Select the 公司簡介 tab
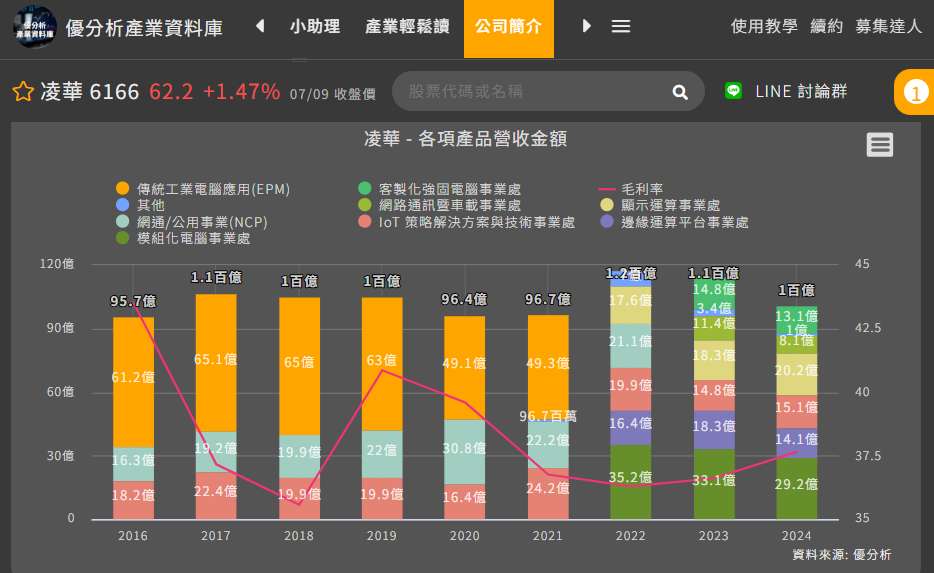This screenshot has width=934, height=573. [509, 29]
